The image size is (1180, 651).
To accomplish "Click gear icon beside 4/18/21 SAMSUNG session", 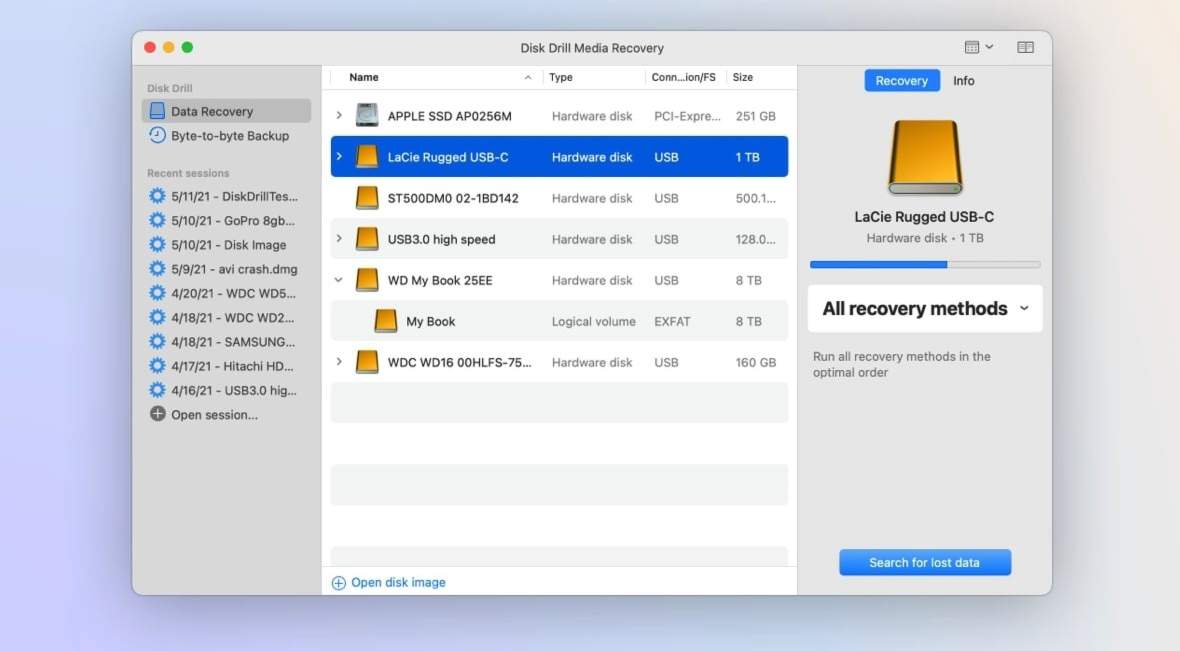I will pyautogui.click(x=157, y=342).
